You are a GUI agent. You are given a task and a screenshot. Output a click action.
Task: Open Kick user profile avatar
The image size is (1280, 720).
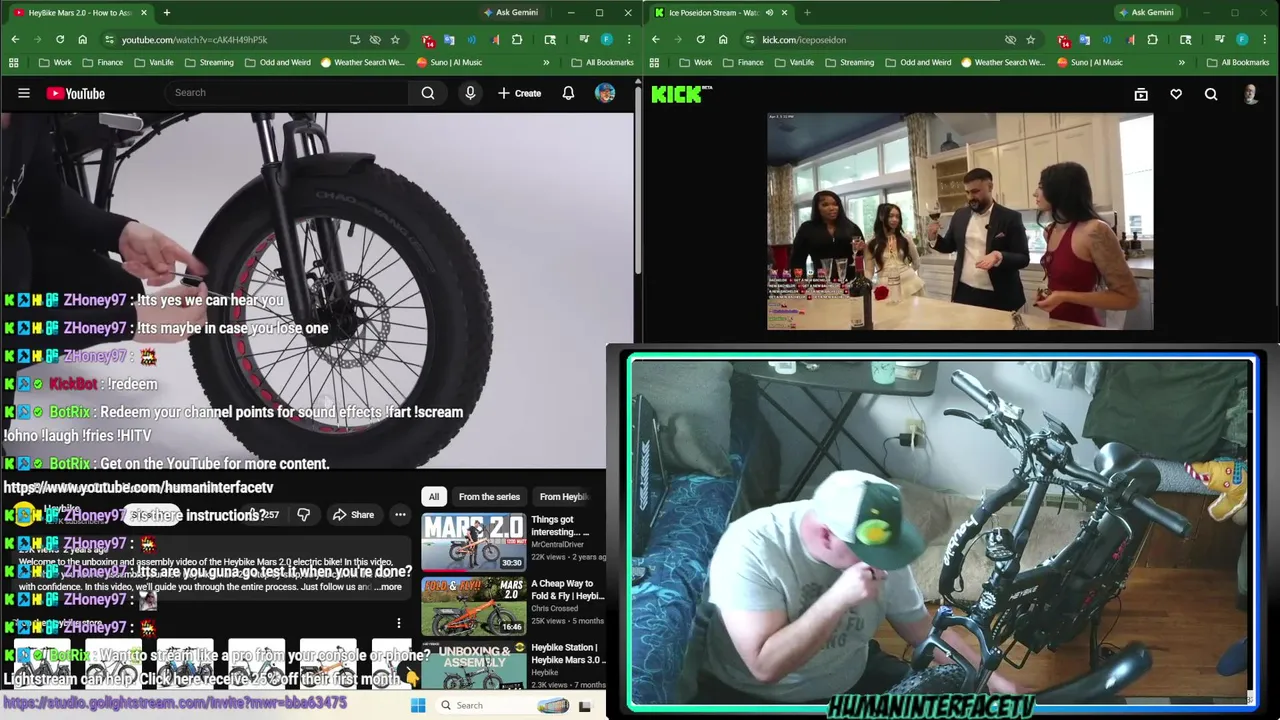(x=1250, y=94)
